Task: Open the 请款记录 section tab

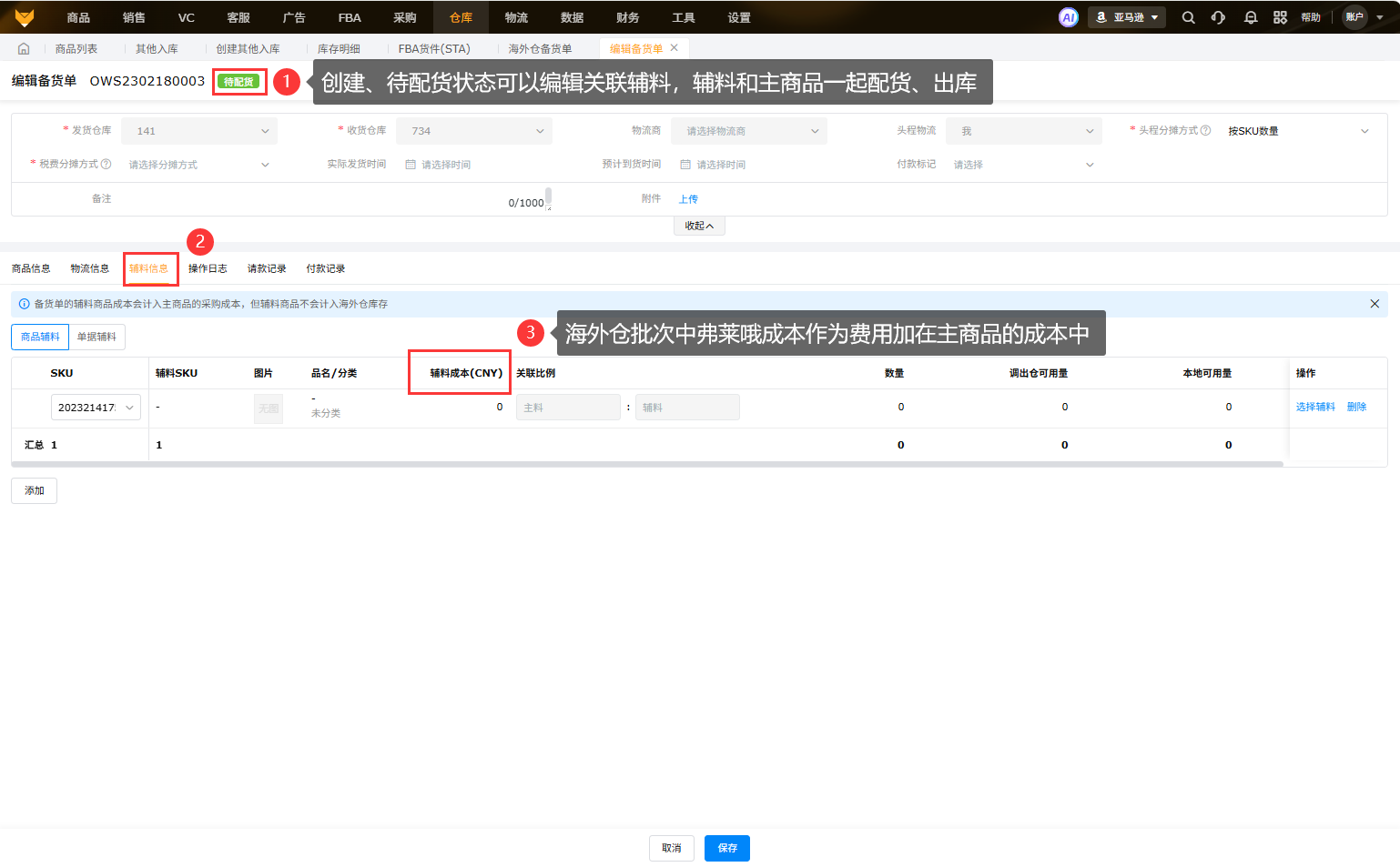Action: pos(267,268)
